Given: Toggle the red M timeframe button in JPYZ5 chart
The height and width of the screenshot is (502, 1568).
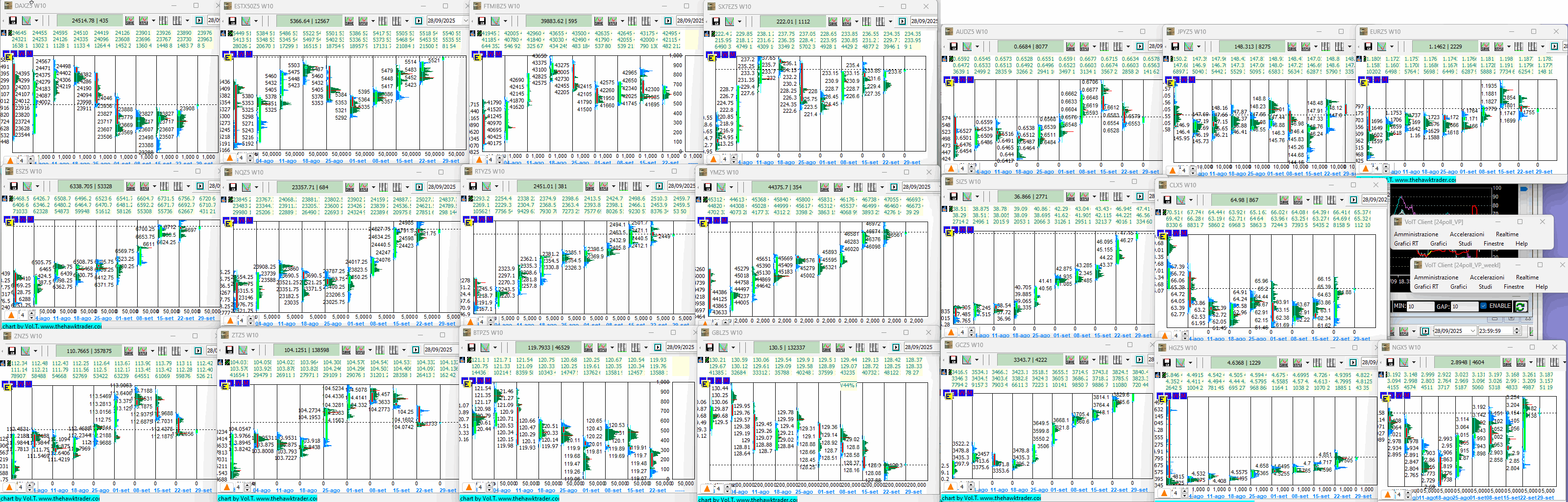Looking at the screenshot, I should [1192, 80].
